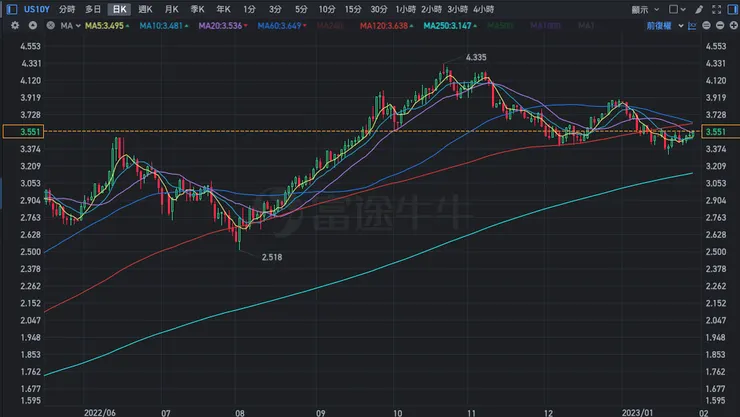
Task: Choose the 10分 interval
Action: pyautogui.click(x=327, y=9)
